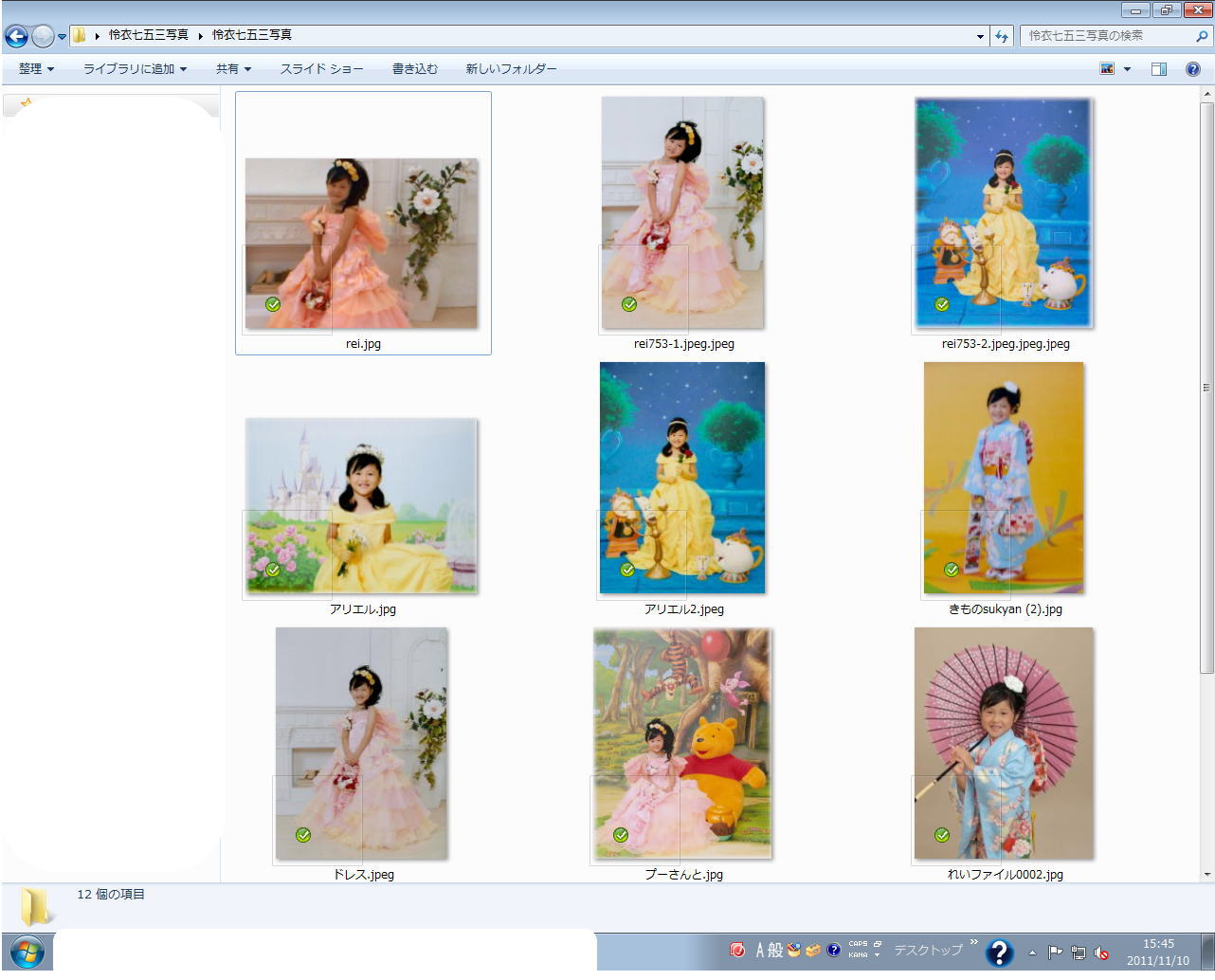Select the プーさんと.jpg thumbnail image
1215x980 pixels.
682,743
